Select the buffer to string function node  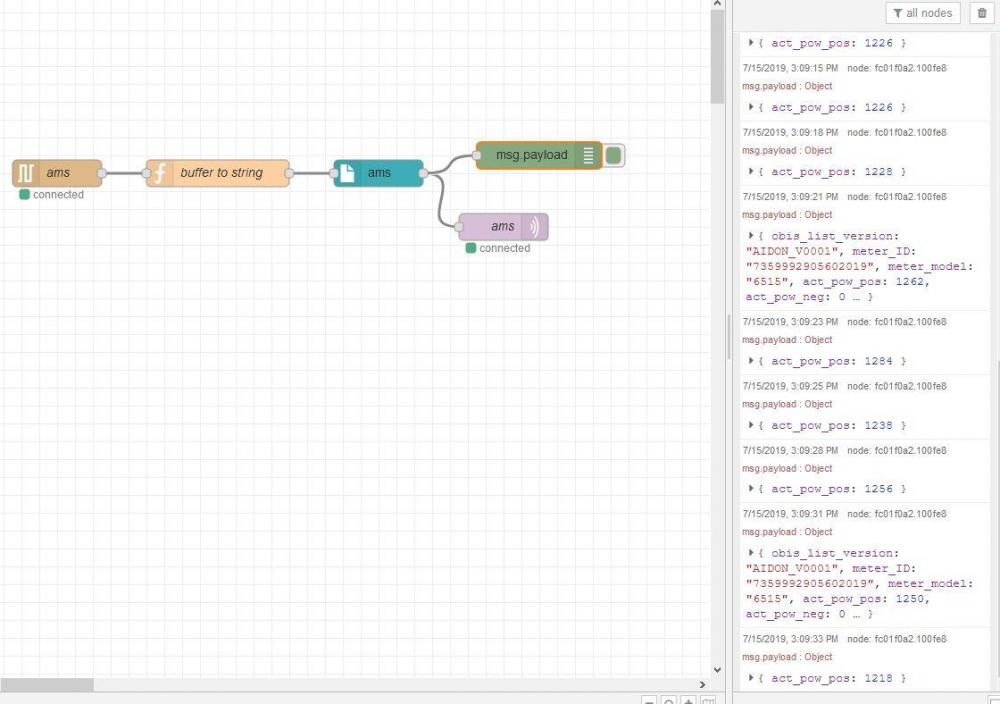222,173
